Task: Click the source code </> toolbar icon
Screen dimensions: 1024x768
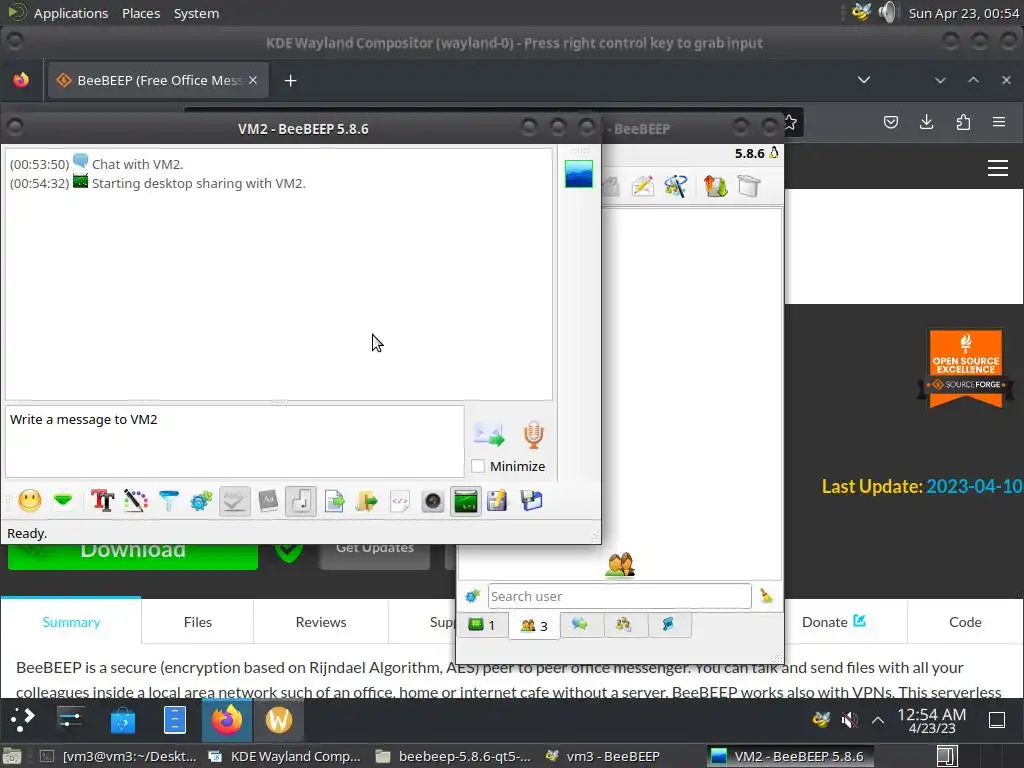Action: point(400,501)
